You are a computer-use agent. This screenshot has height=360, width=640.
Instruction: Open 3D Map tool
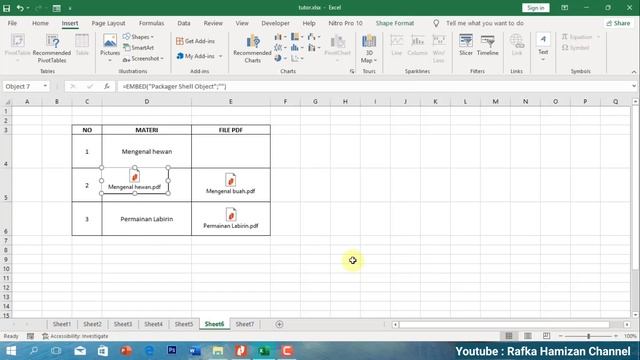pyautogui.click(x=369, y=49)
